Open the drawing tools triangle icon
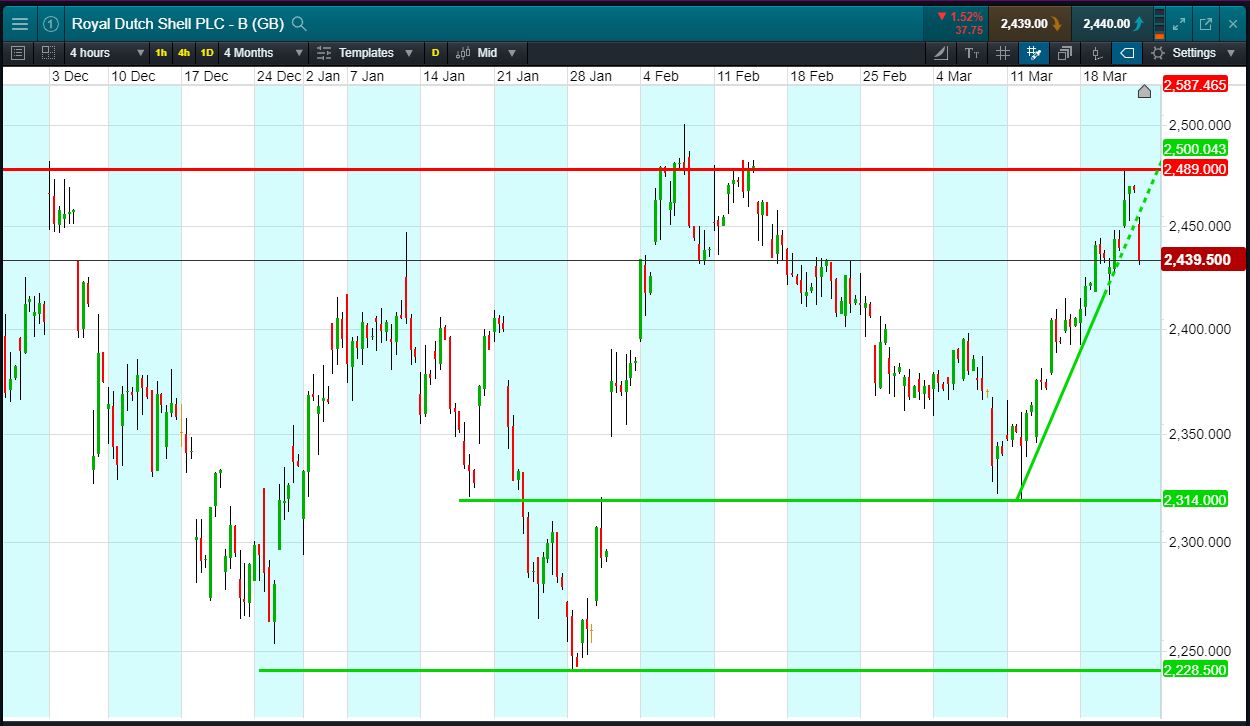Image resolution: width=1250 pixels, height=726 pixels. (x=941, y=52)
